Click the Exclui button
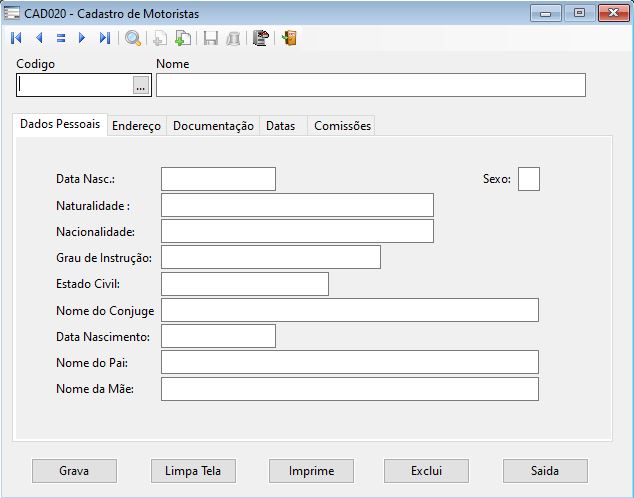The height and width of the screenshot is (498, 634). point(426,471)
